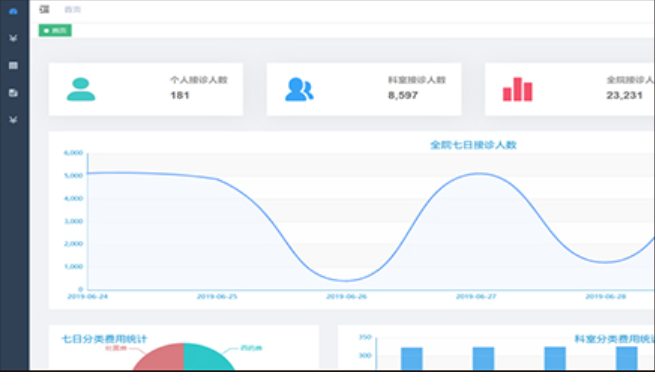Collapse the sidebar with the fold menu icon

(x=44, y=9)
